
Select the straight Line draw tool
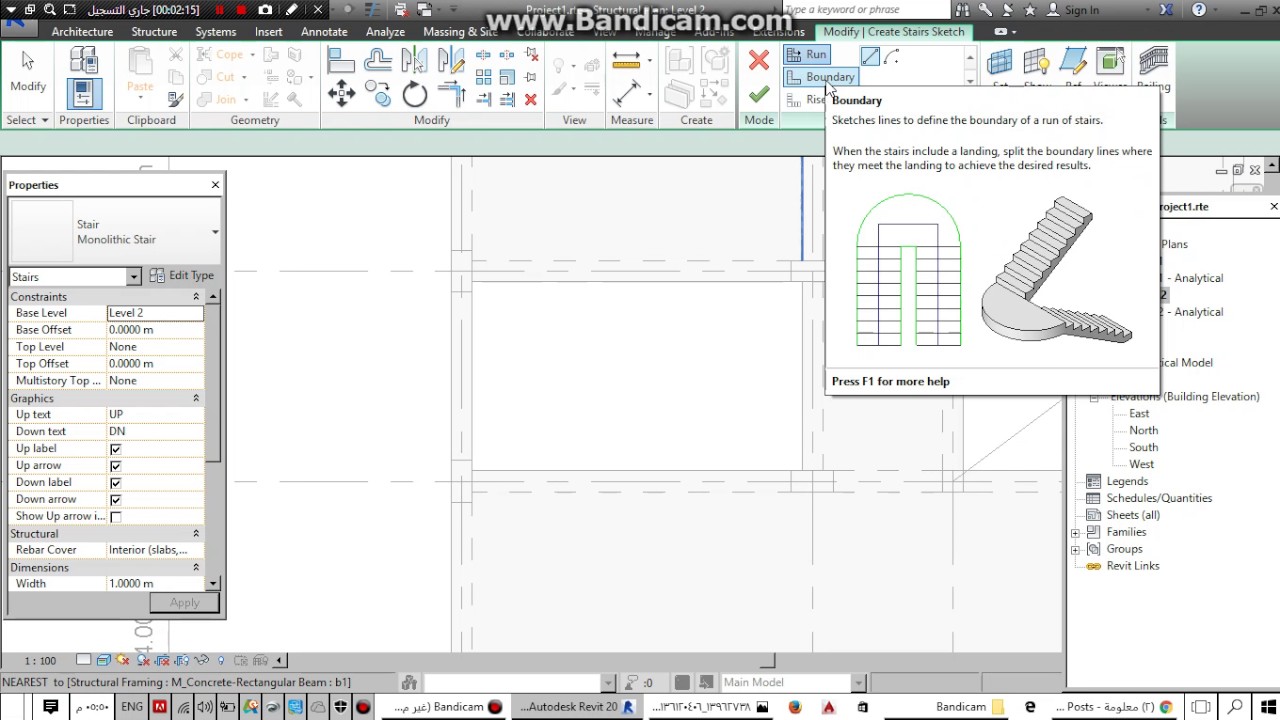point(870,56)
